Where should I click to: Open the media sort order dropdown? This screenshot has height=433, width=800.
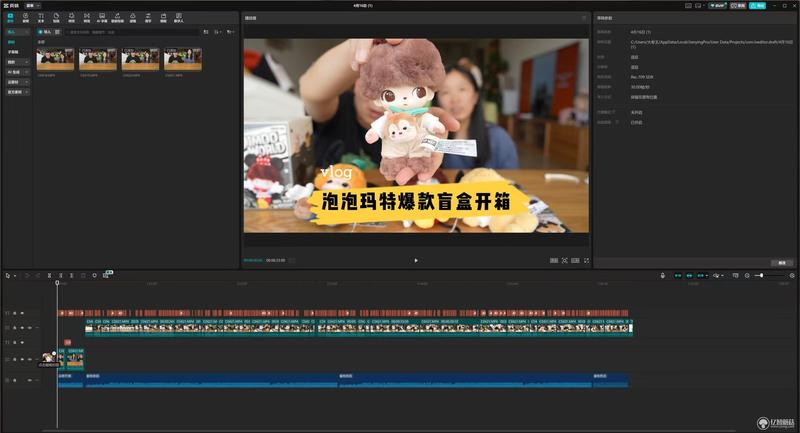pos(218,32)
